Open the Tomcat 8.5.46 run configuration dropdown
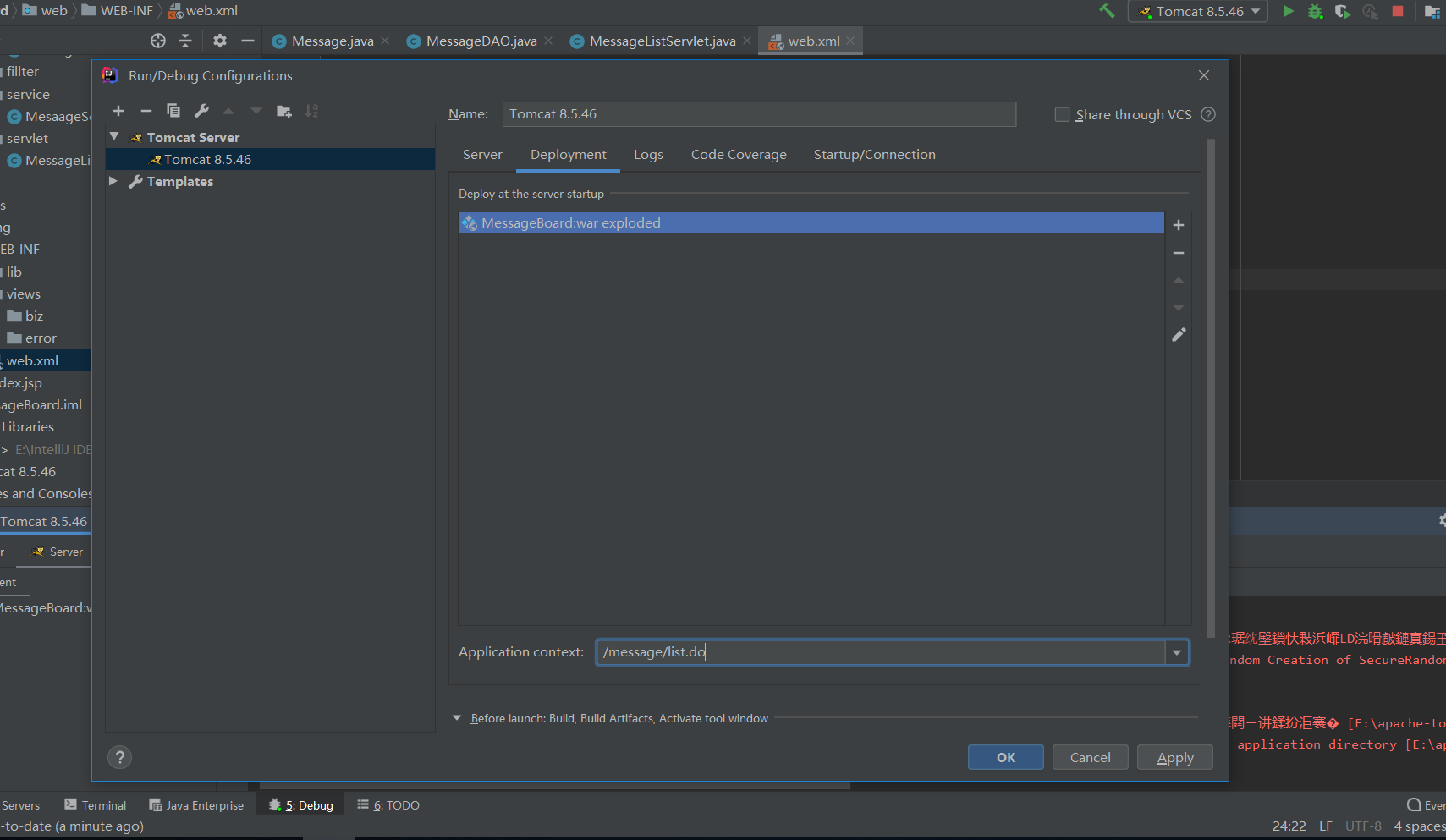Screen dimensions: 1446x840 pos(1198,11)
